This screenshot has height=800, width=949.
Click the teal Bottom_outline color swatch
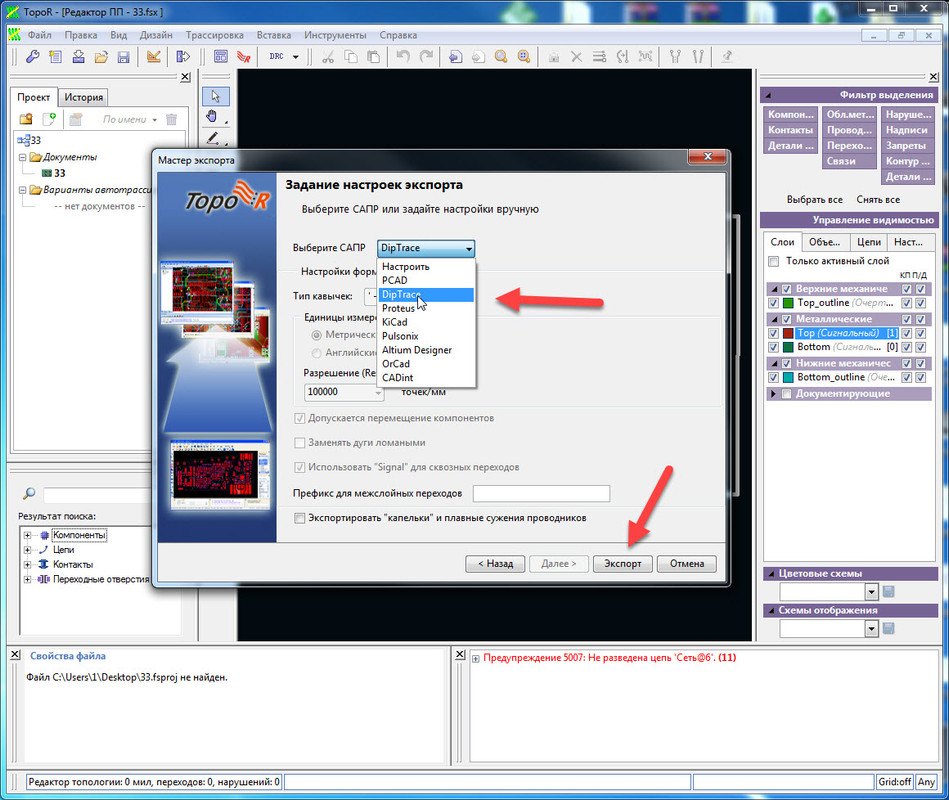pos(788,378)
